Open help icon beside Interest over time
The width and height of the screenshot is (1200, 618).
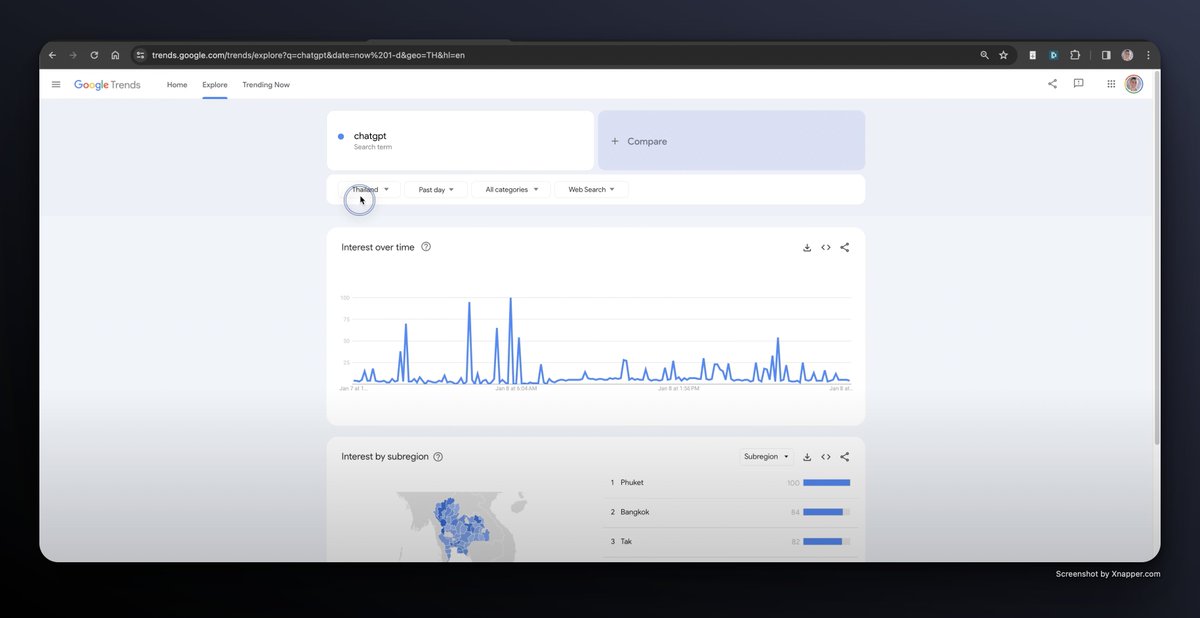click(426, 247)
